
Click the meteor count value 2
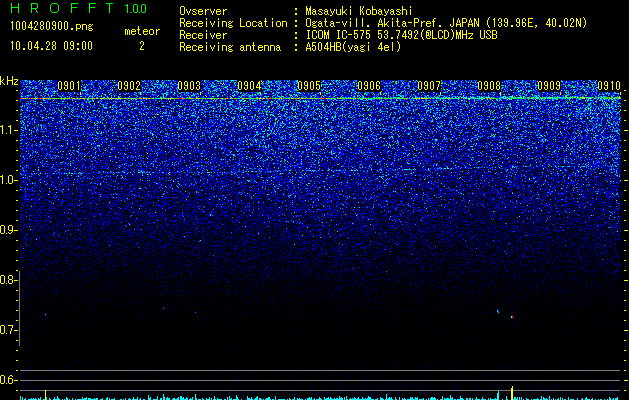click(x=142, y=46)
